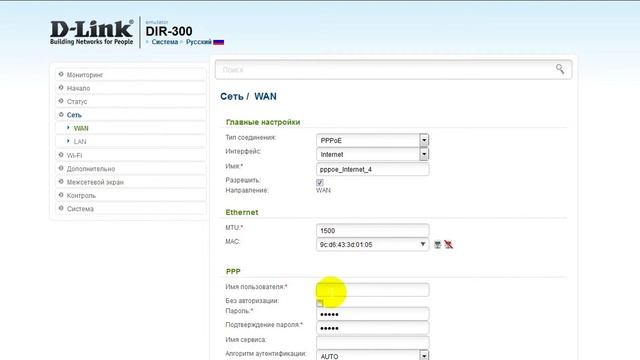Click the Имя сервиса input field
640x360 pixels.
pyautogui.click(x=372, y=342)
